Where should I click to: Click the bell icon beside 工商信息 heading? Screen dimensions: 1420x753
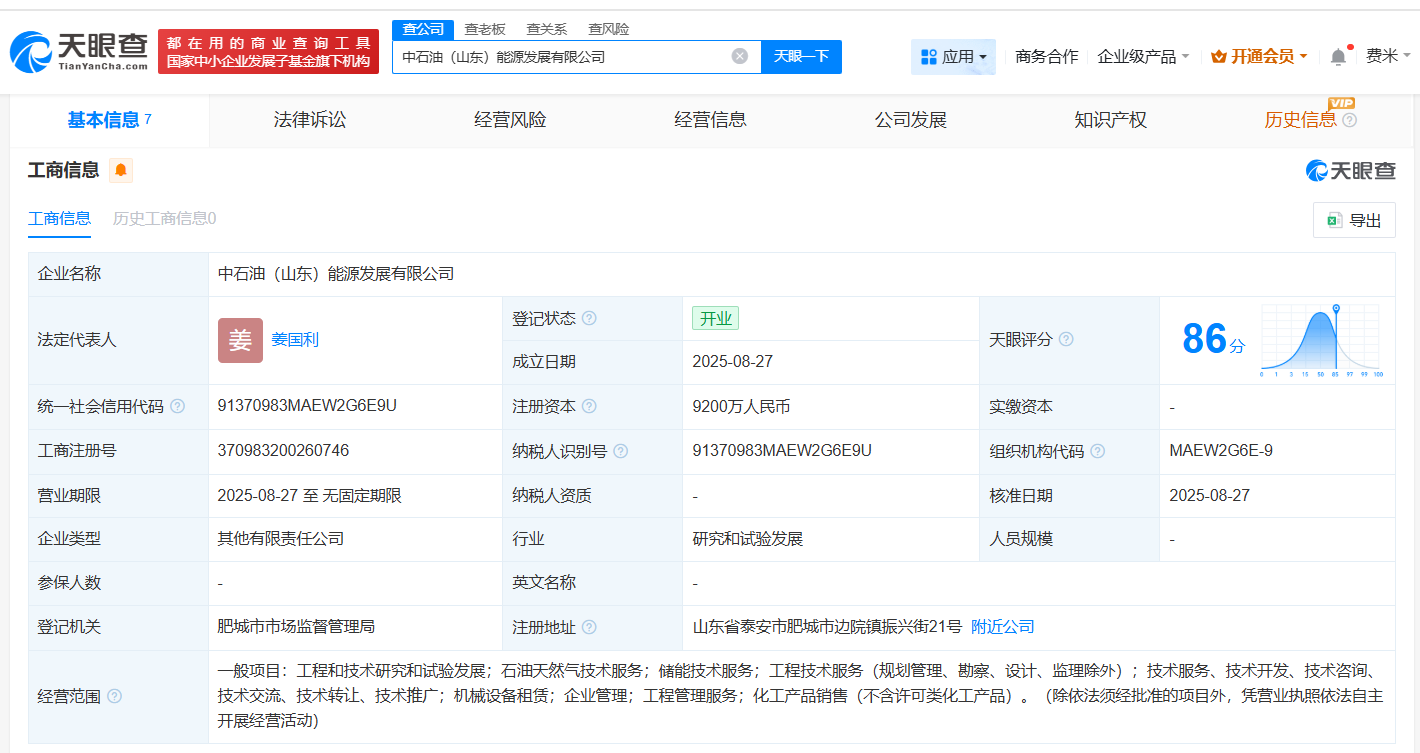pyautogui.click(x=120, y=170)
